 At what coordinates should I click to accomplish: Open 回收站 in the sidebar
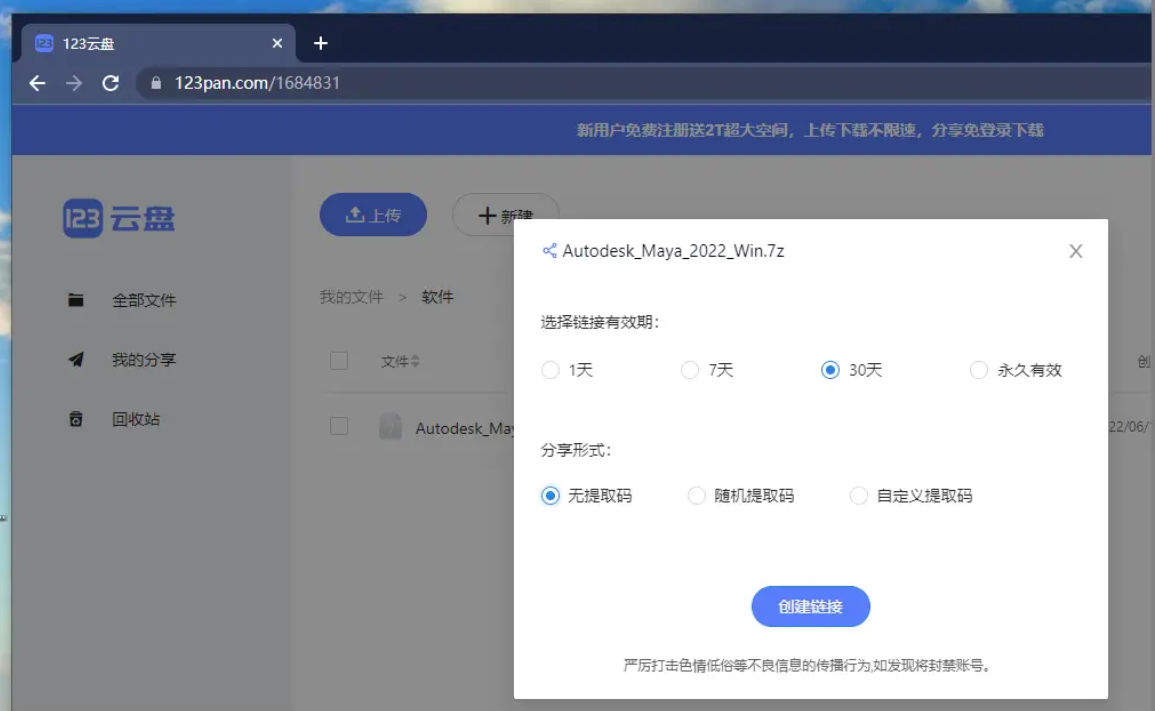136,419
